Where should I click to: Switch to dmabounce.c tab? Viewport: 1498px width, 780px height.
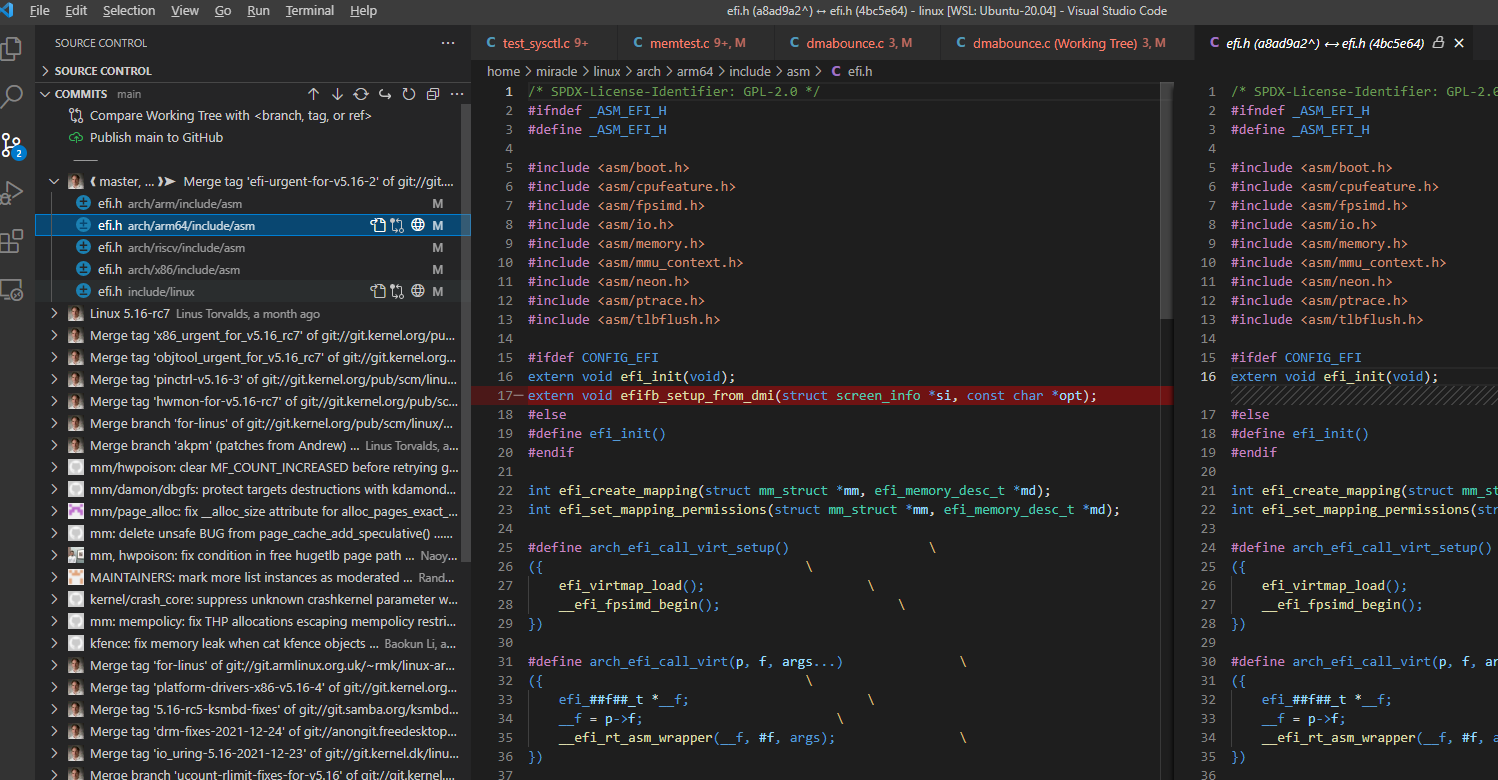tap(857, 43)
